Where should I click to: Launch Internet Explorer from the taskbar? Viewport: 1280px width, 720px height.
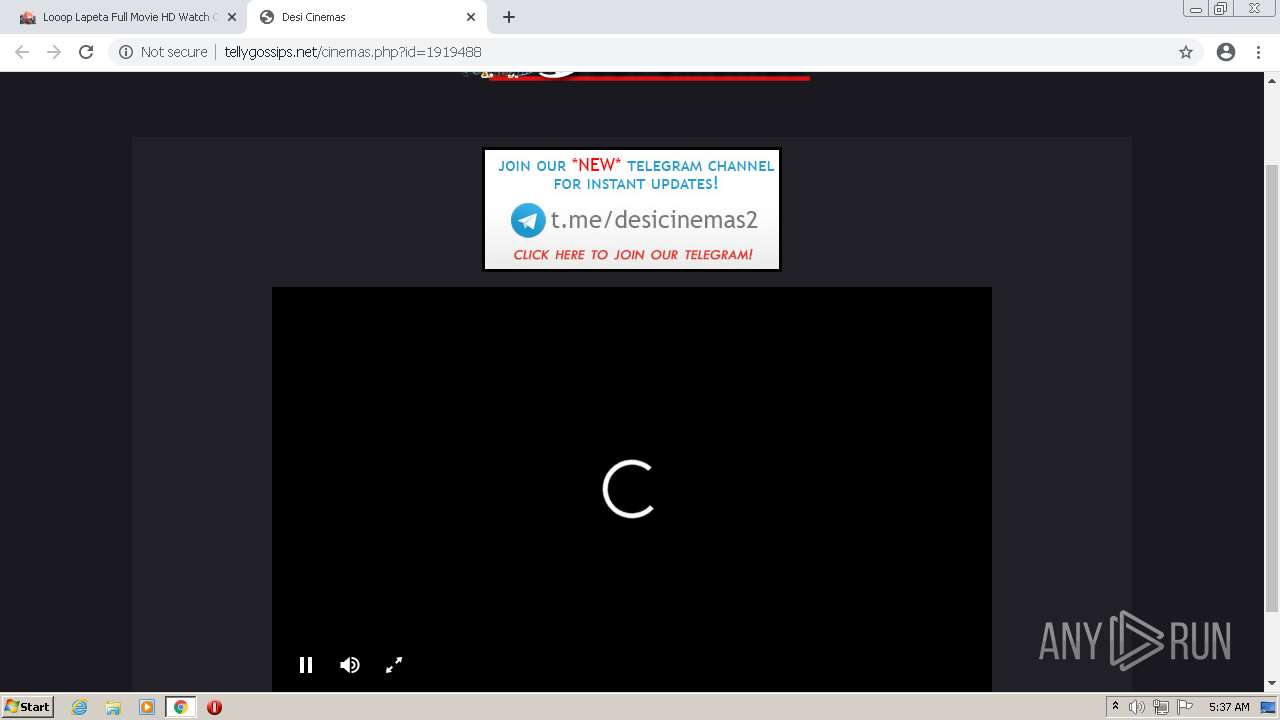pyautogui.click(x=80, y=707)
